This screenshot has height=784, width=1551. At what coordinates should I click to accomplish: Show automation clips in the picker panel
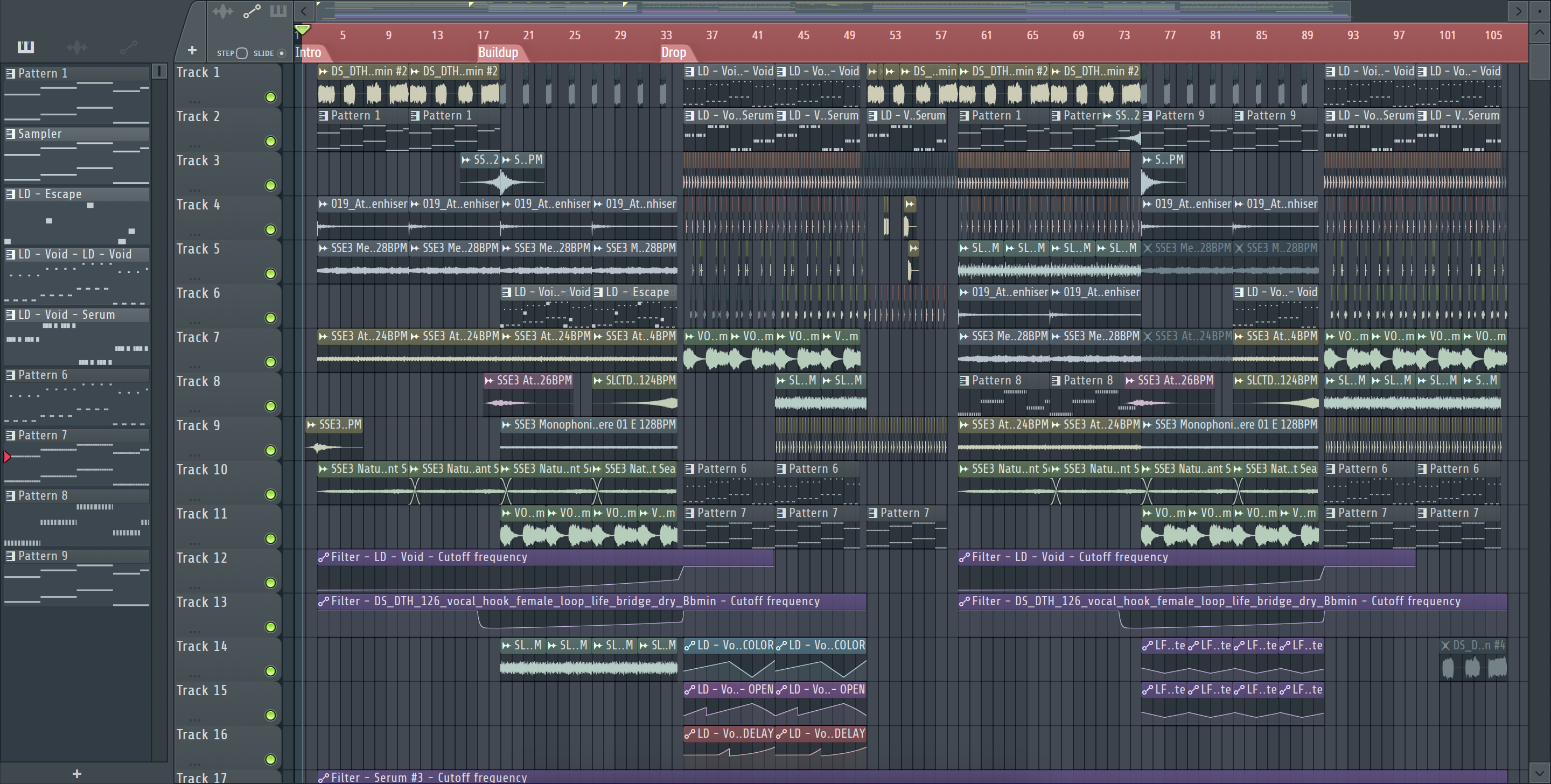(128, 47)
